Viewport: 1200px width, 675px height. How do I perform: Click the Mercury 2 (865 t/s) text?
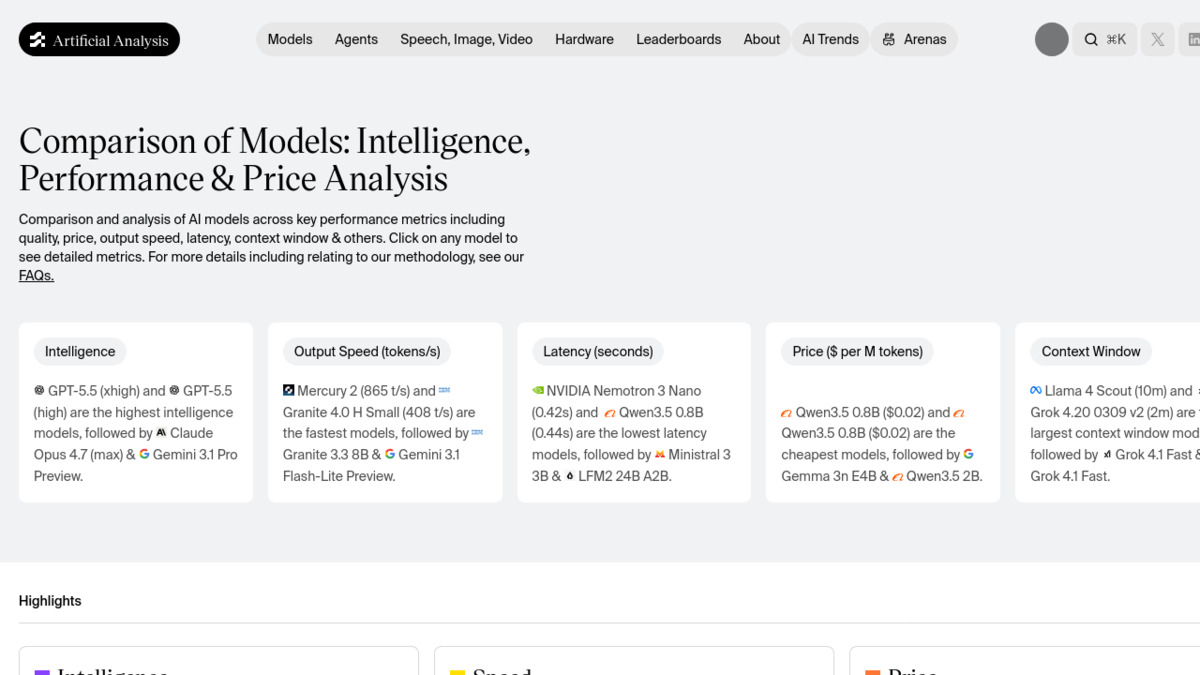353,391
